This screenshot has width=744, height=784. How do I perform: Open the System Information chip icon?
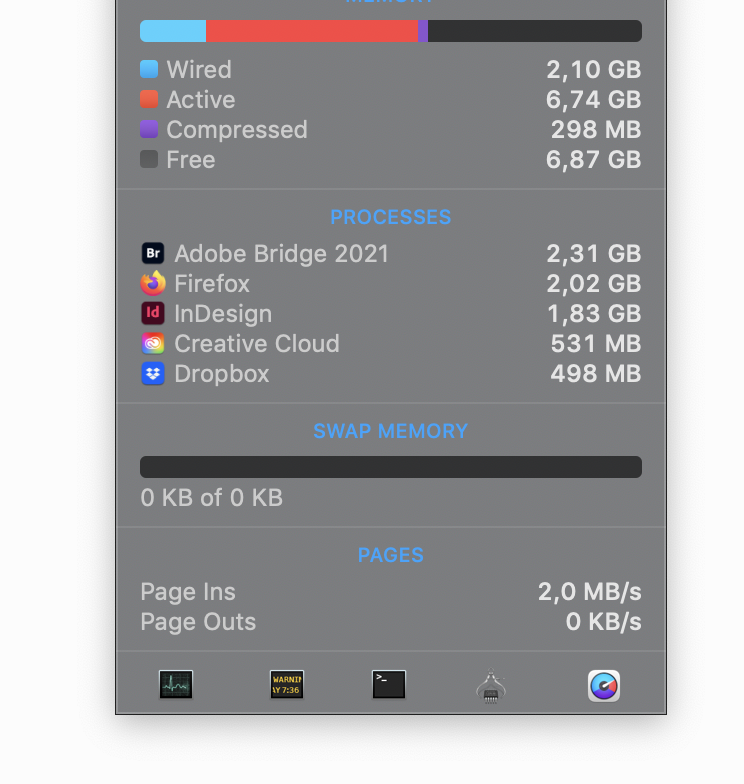coord(491,686)
